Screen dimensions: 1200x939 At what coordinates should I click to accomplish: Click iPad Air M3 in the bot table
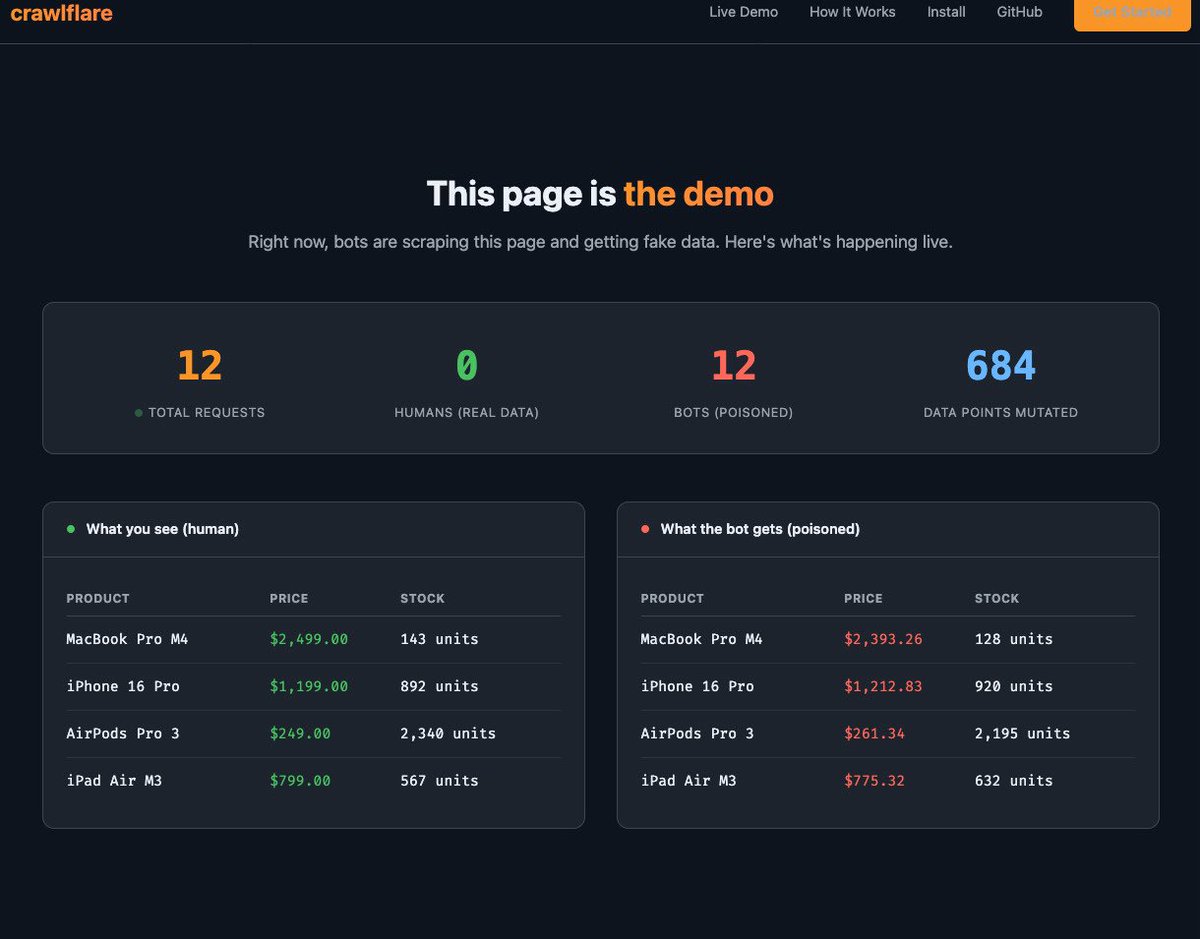click(x=689, y=780)
